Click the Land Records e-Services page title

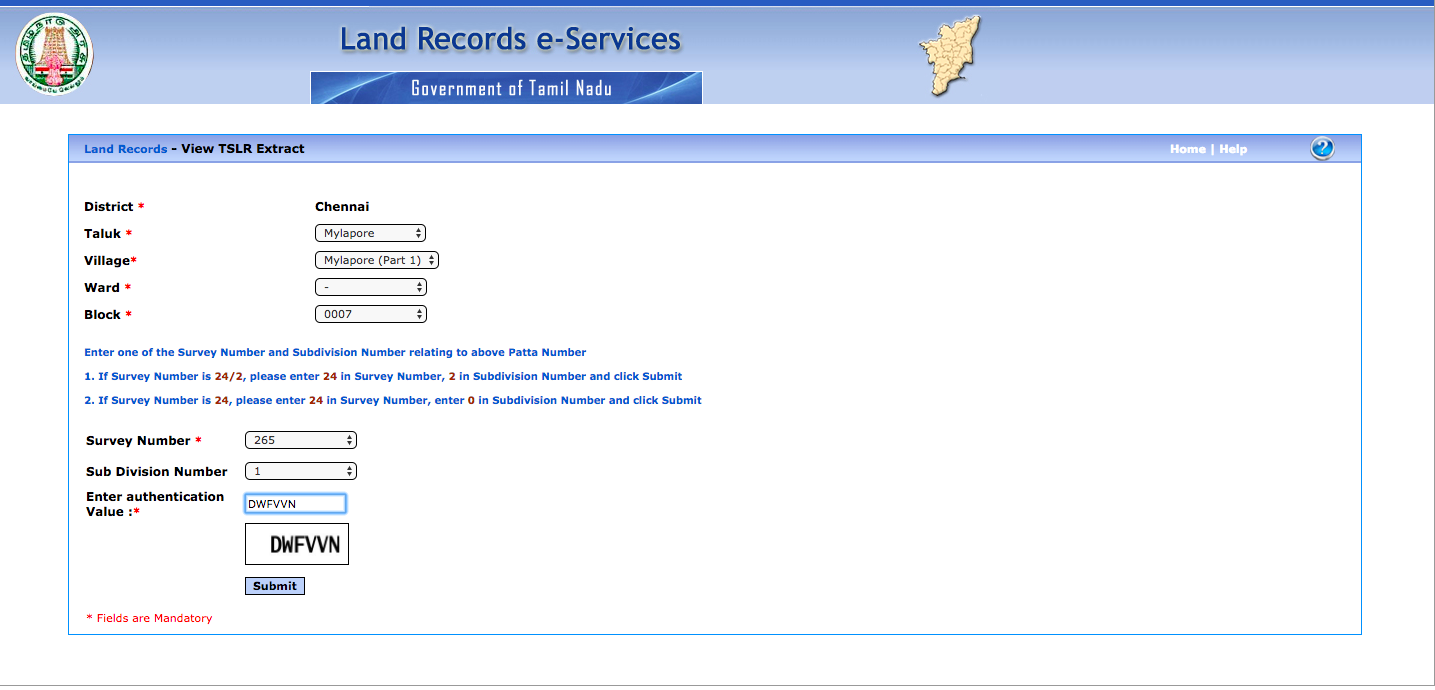click(x=510, y=40)
